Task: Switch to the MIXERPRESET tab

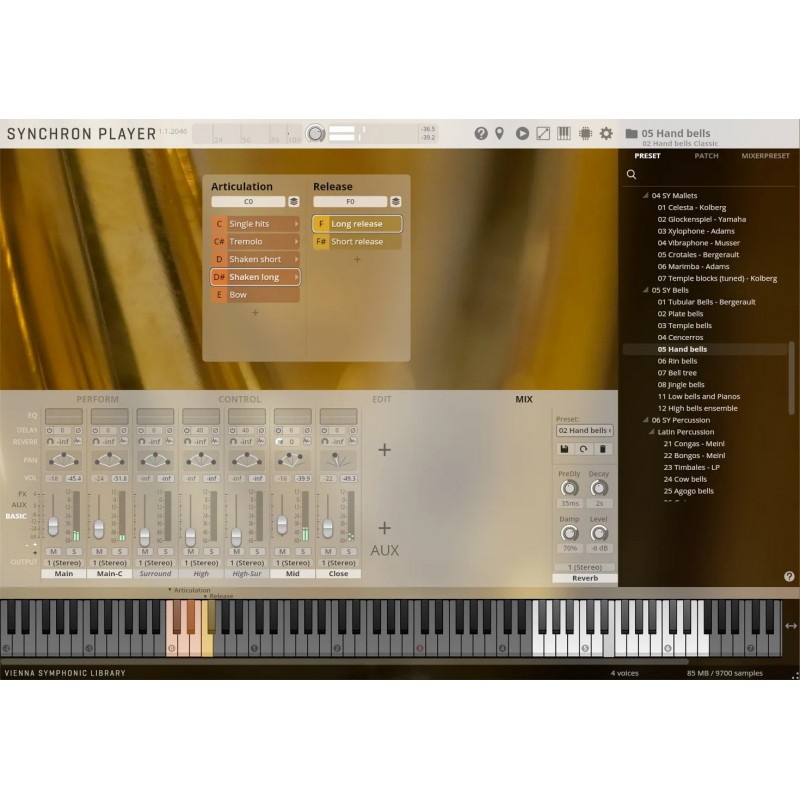Action: point(764,156)
